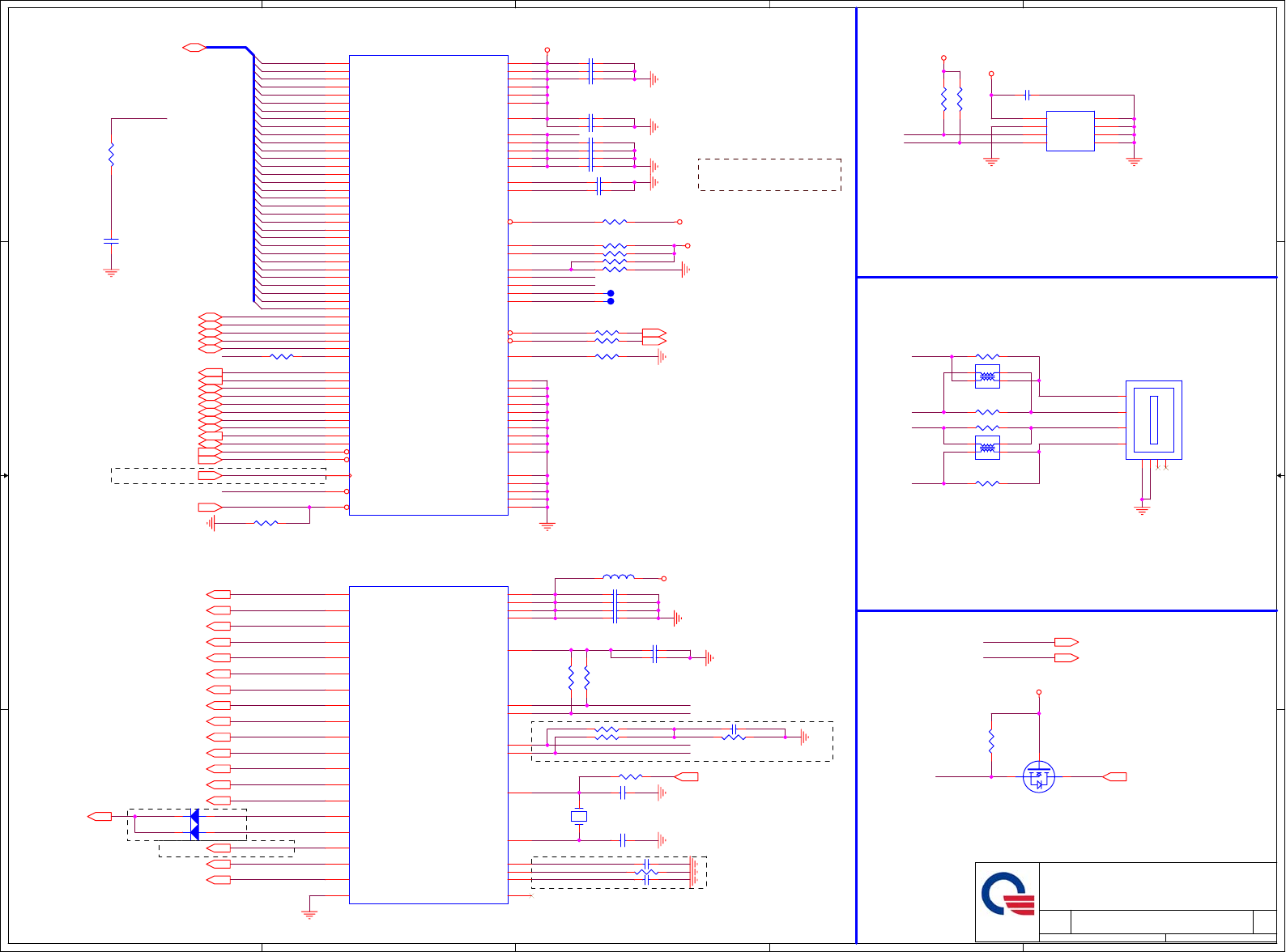The image size is (1286, 952).
Task: Select the crystal oscillator symbol
Action: [x=579, y=817]
